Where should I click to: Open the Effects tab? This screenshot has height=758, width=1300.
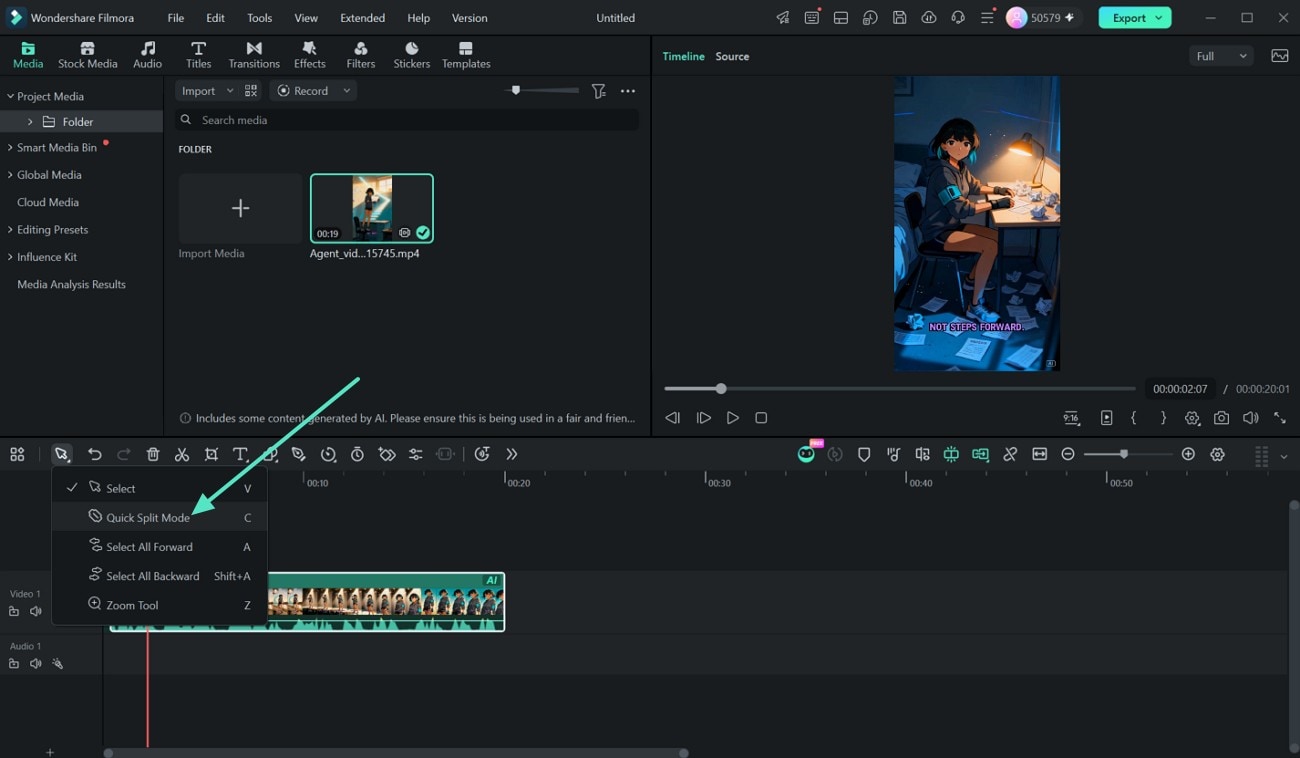[x=309, y=55]
